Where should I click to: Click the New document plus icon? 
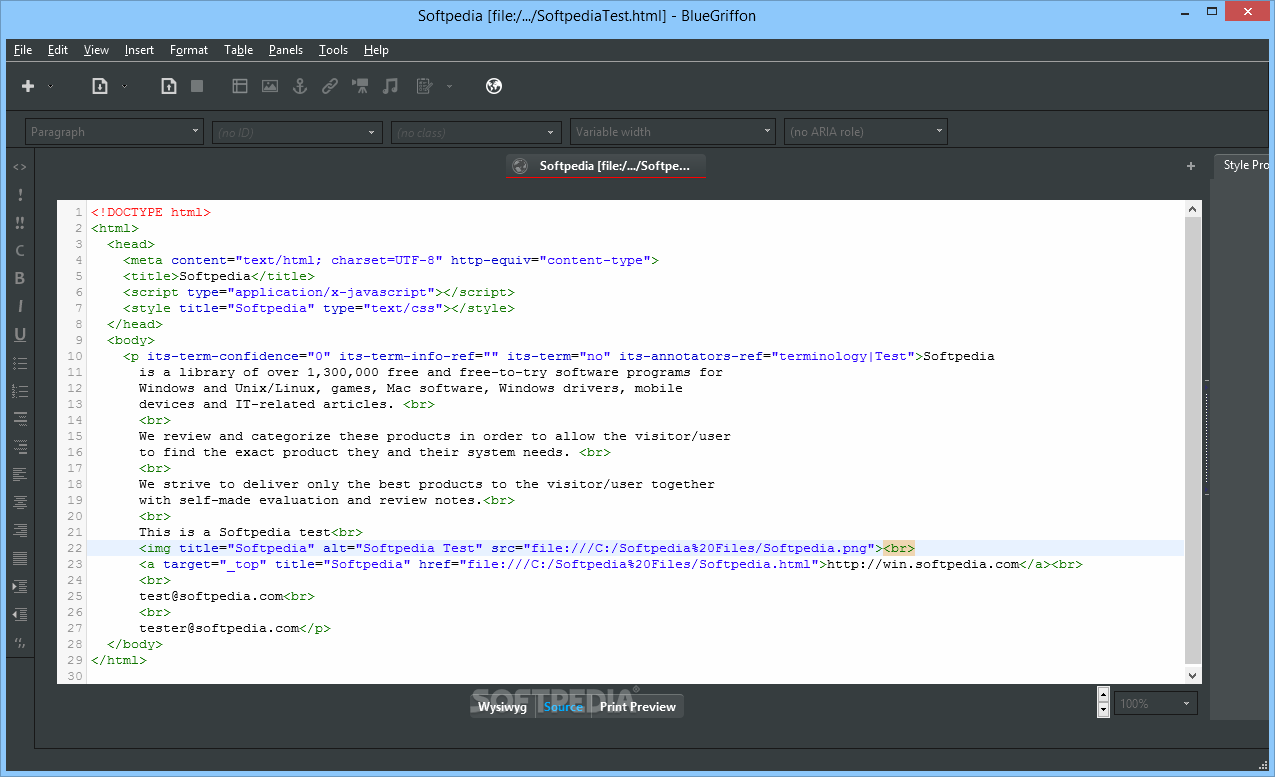click(x=28, y=86)
